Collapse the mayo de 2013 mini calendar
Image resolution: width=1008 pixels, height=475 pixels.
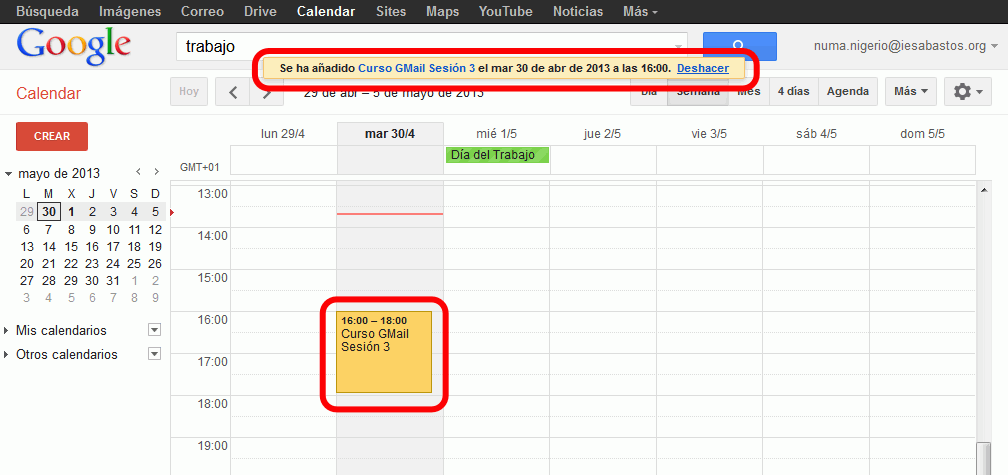[8, 174]
